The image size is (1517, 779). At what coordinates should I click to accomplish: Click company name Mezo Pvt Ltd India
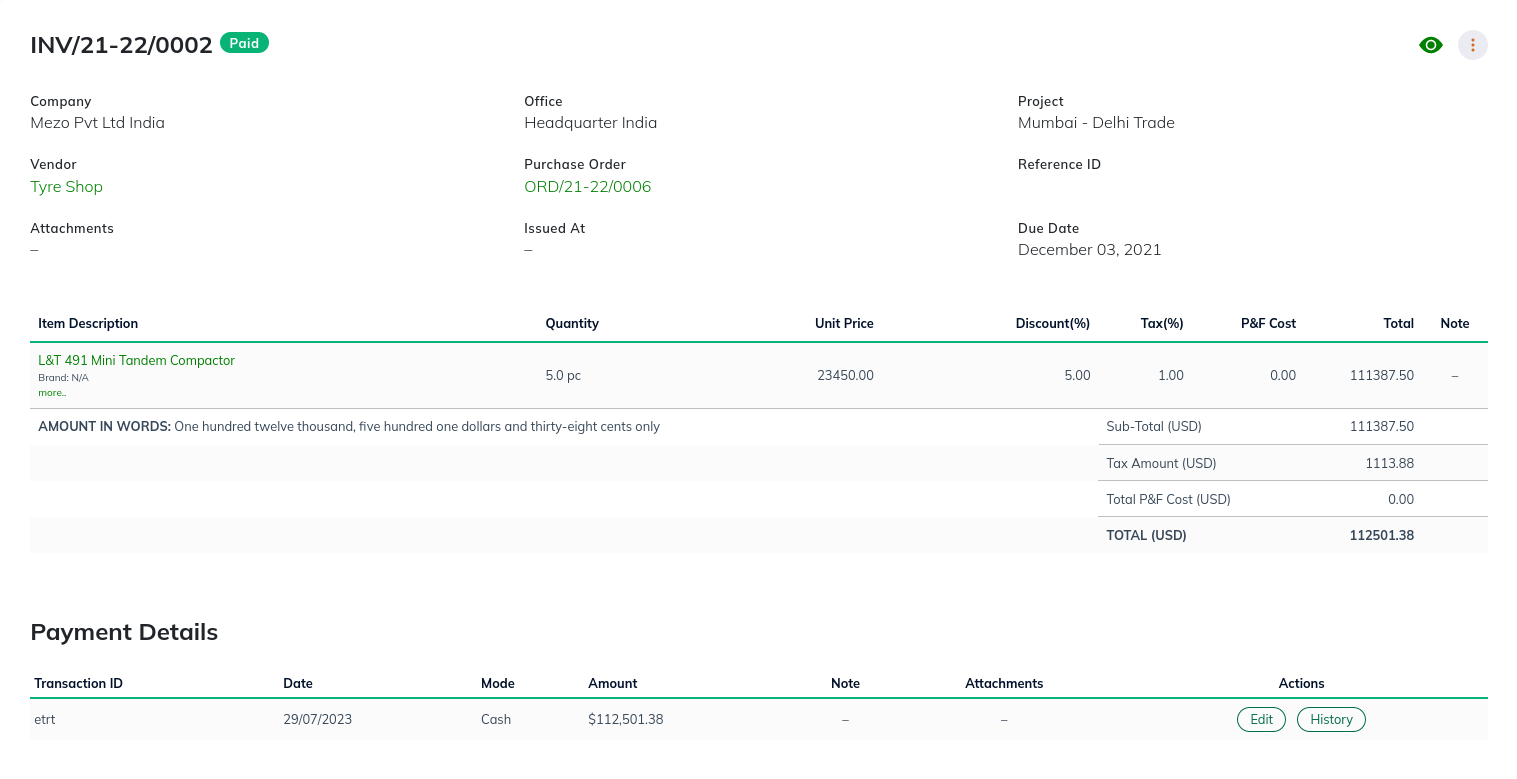click(x=97, y=123)
